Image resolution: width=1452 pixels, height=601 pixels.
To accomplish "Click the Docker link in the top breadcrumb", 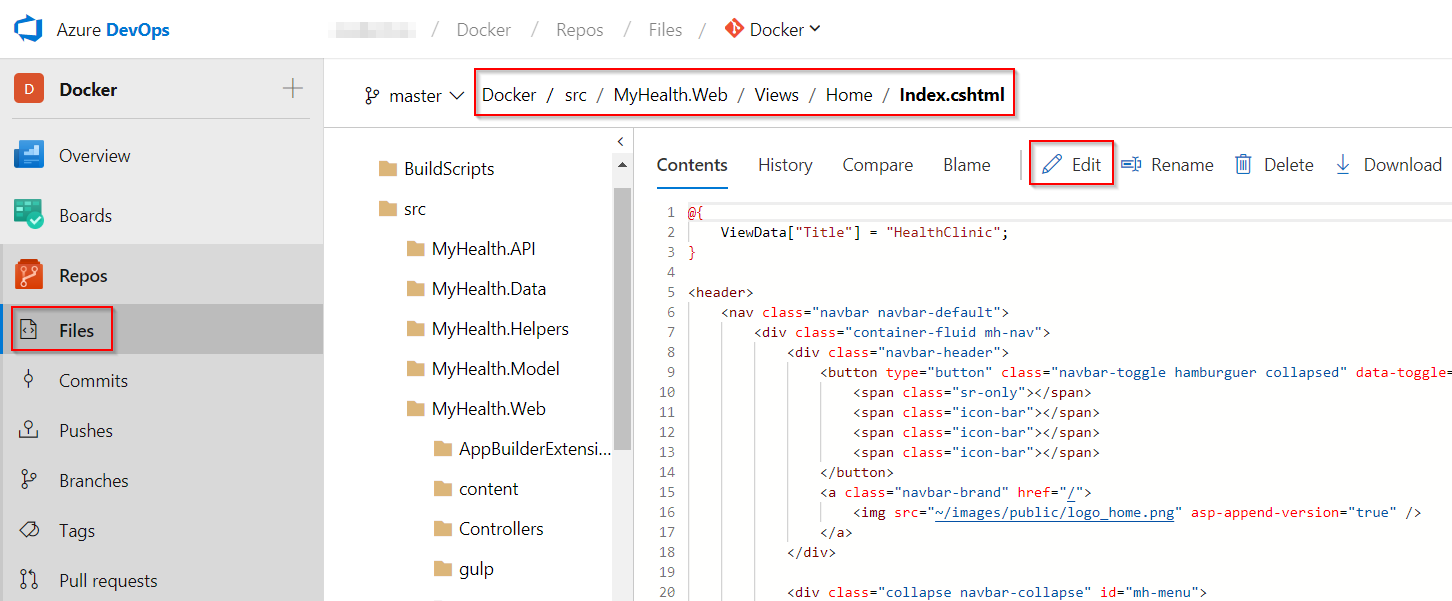I will click(484, 30).
